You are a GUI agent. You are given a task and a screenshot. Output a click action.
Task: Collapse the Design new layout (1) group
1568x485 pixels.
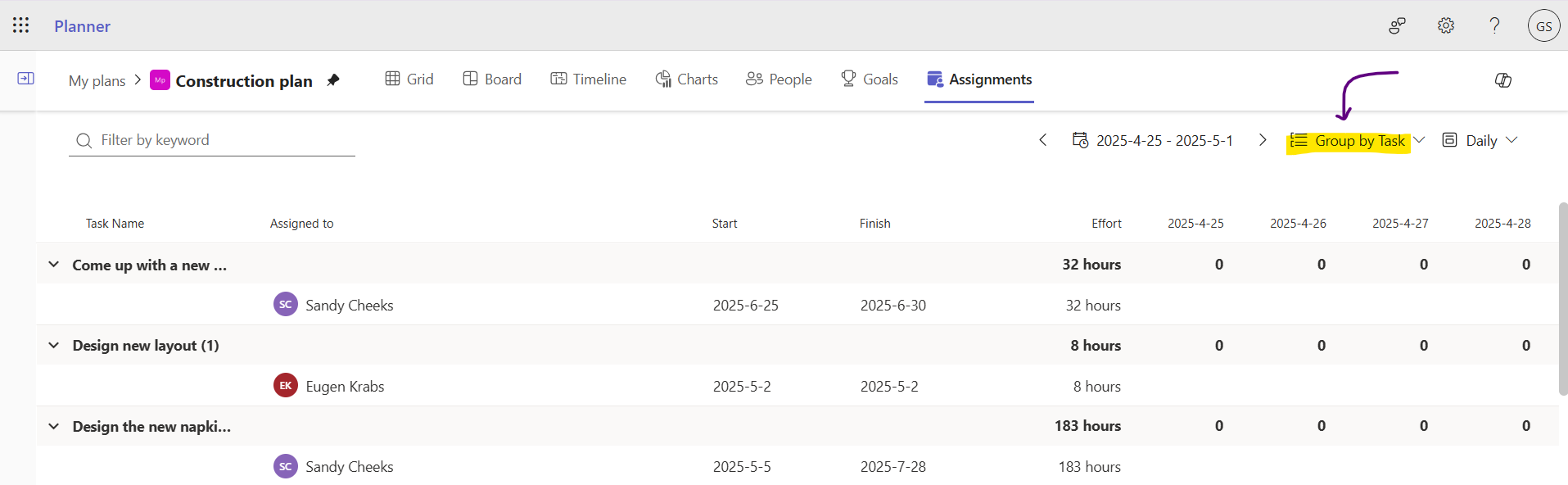coord(54,346)
